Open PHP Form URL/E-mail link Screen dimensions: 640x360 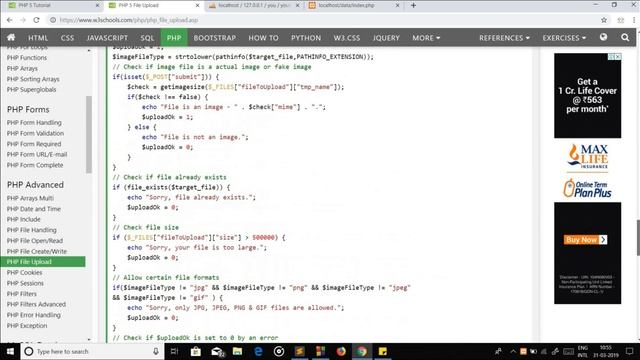37,154
